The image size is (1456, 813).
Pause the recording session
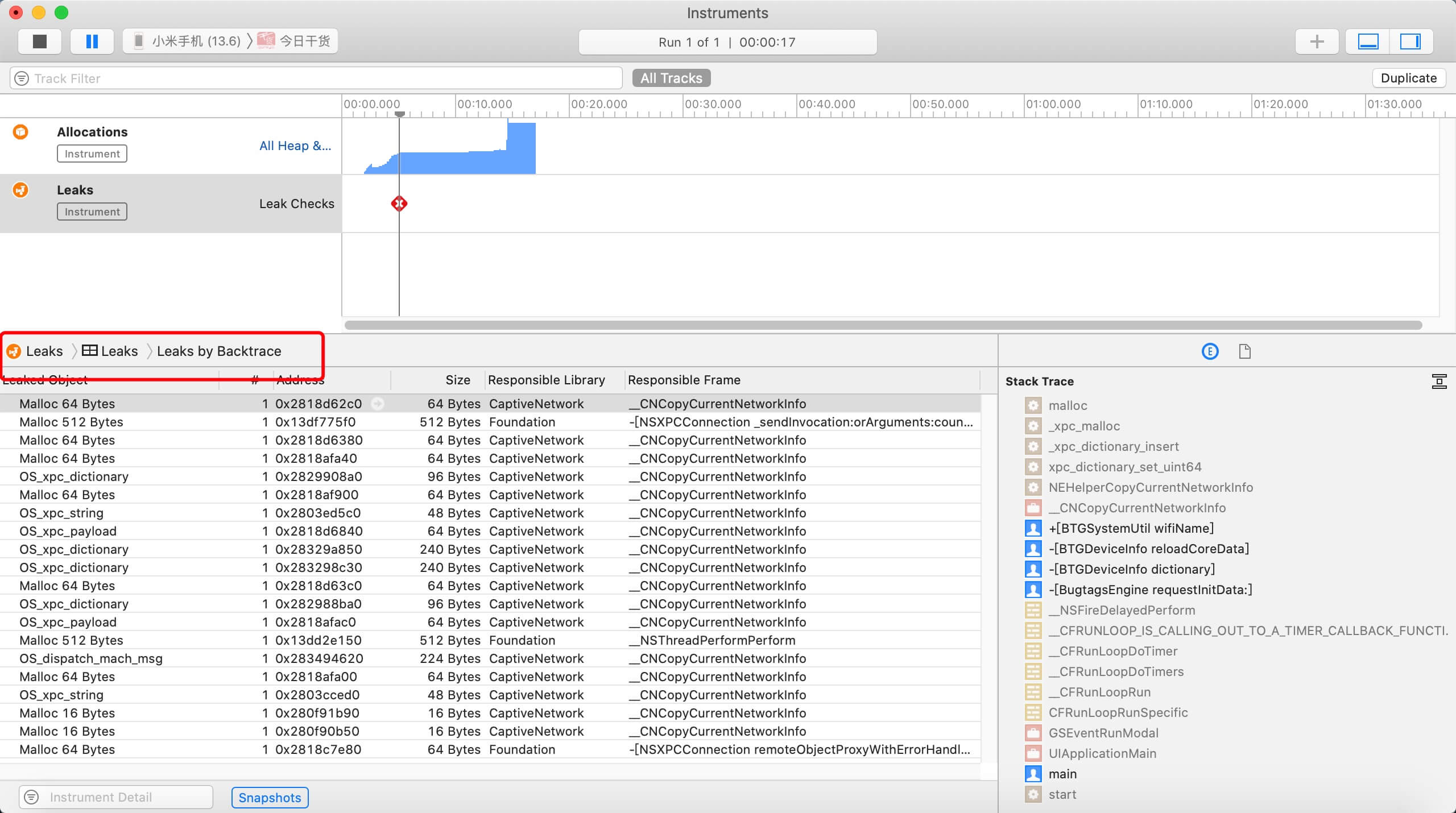[x=91, y=41]
